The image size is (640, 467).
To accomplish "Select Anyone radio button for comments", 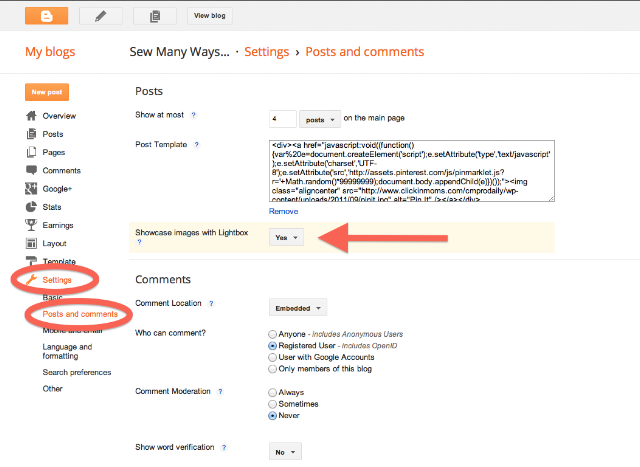I will (x=273, y=334).
